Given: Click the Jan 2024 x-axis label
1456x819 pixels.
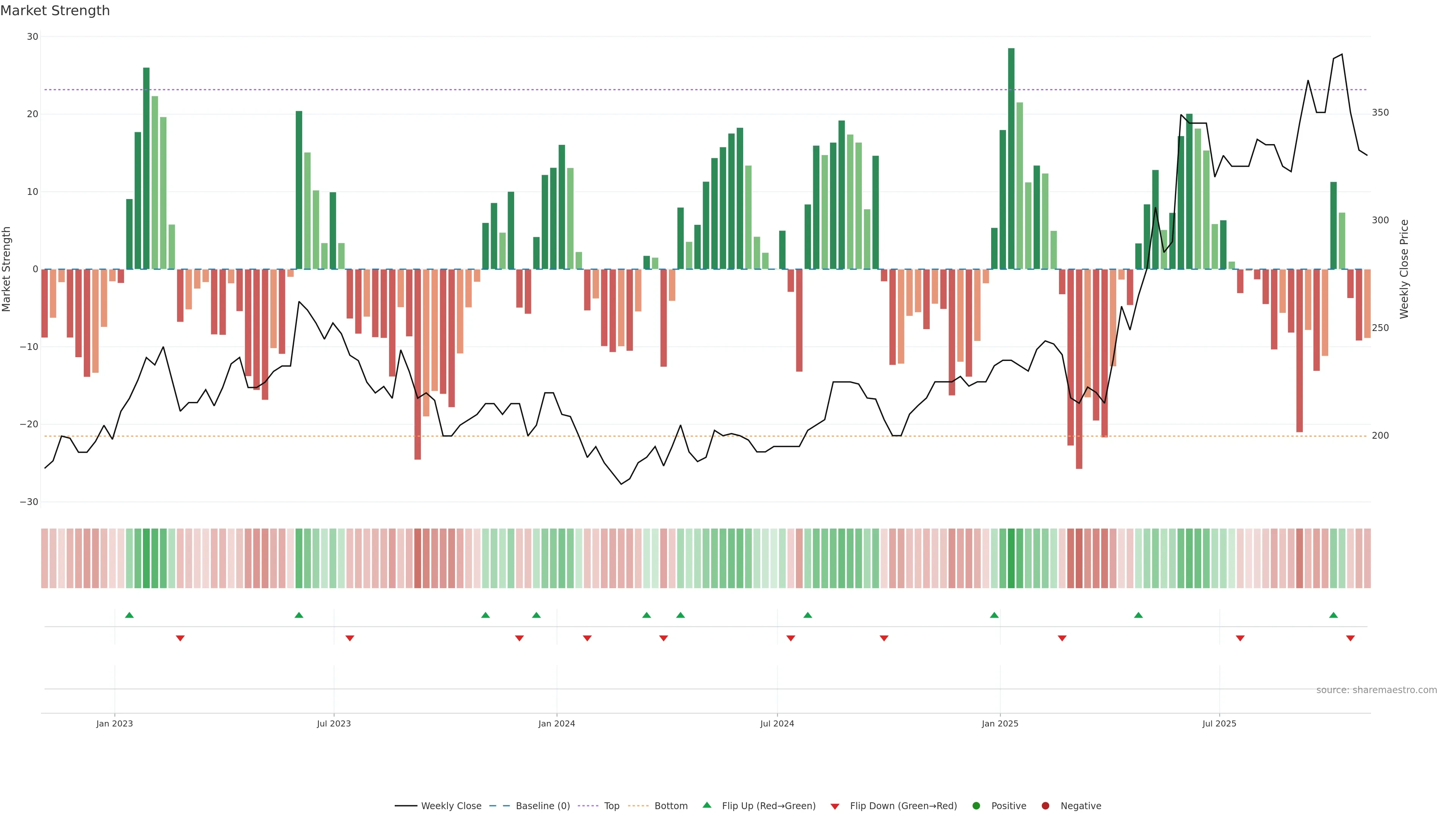Looking at the screenshot, I should click(556, 723).
